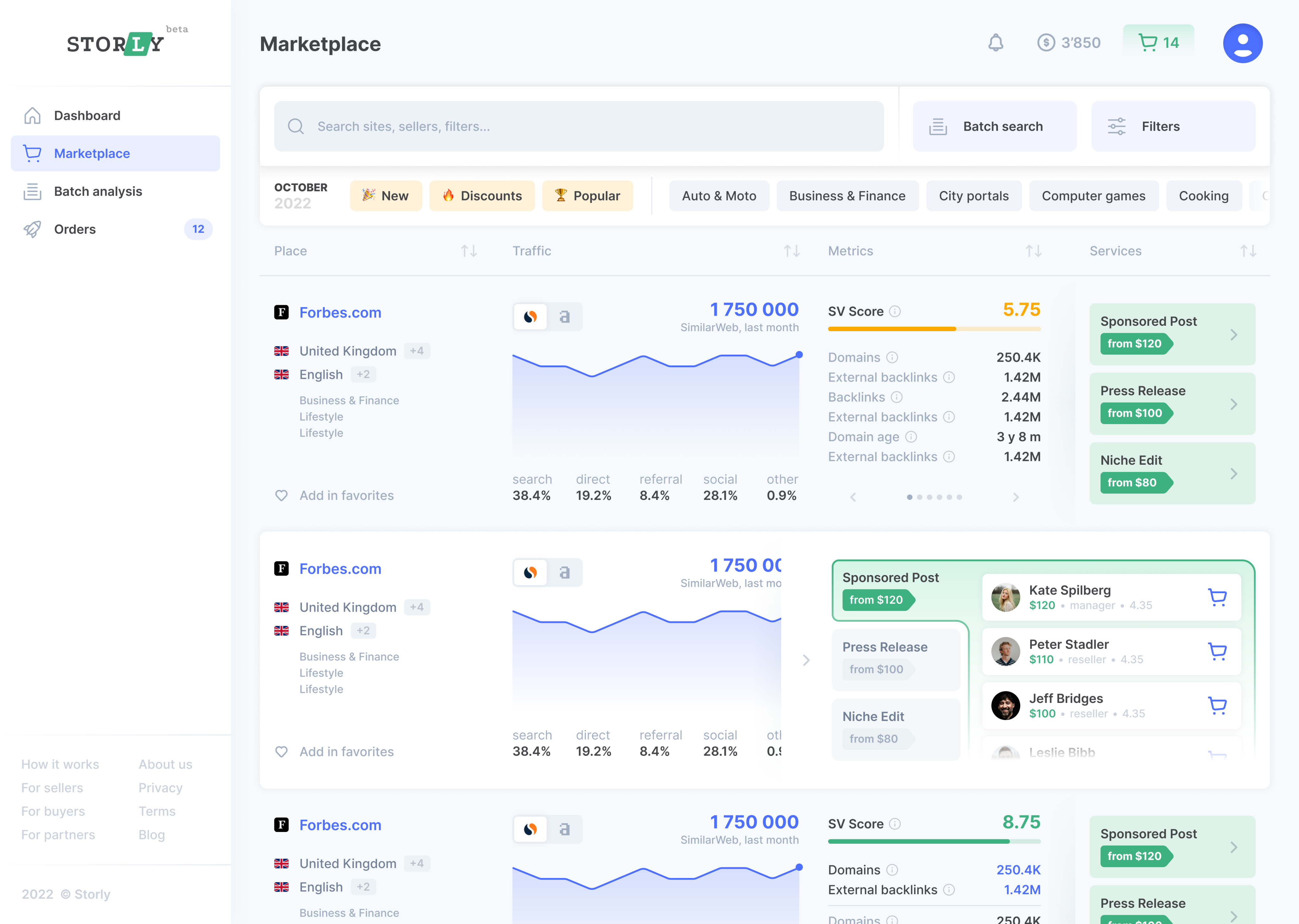1299x924 pixels.
Task: Open the cart with 14 items
Action: pyautogui.click(x=1158, y=43)
